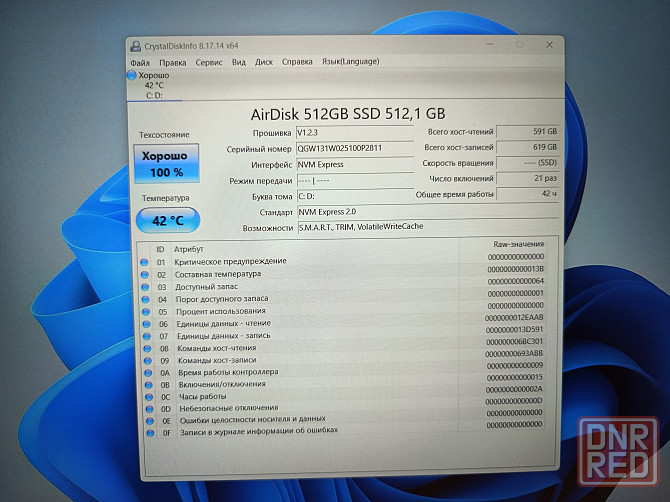This screenshot has width=670, height=502.
Task: Click the Режим передачи field
Action: 355,181
